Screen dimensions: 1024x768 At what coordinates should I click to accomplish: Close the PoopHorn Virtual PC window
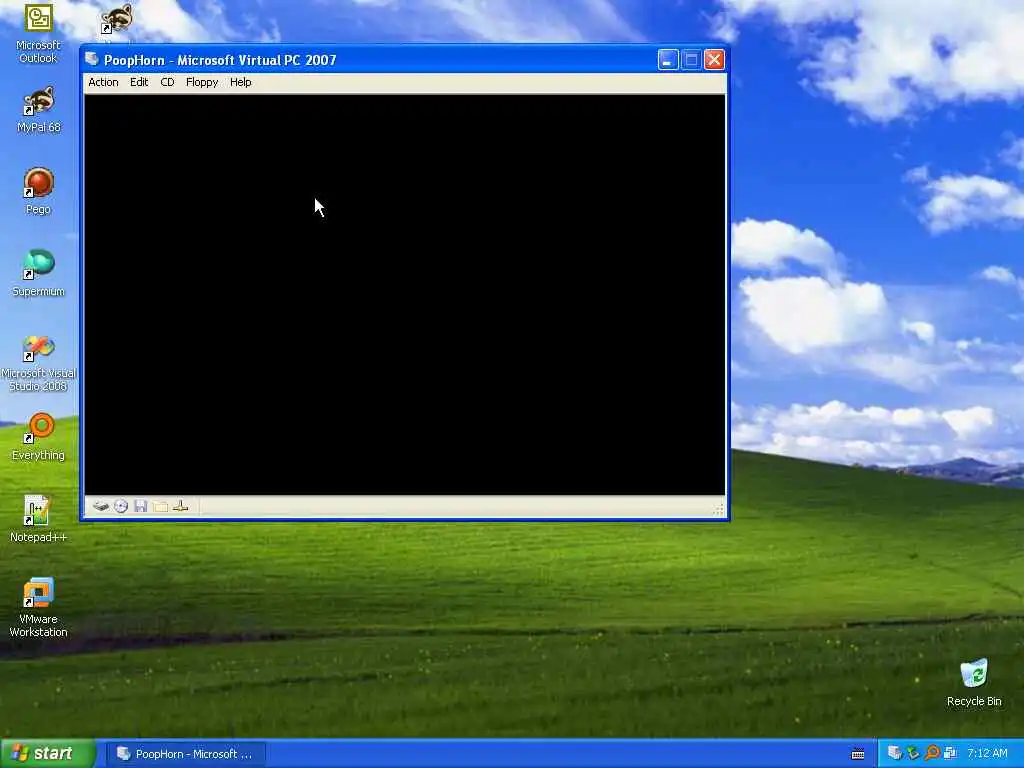click(714, 60)
